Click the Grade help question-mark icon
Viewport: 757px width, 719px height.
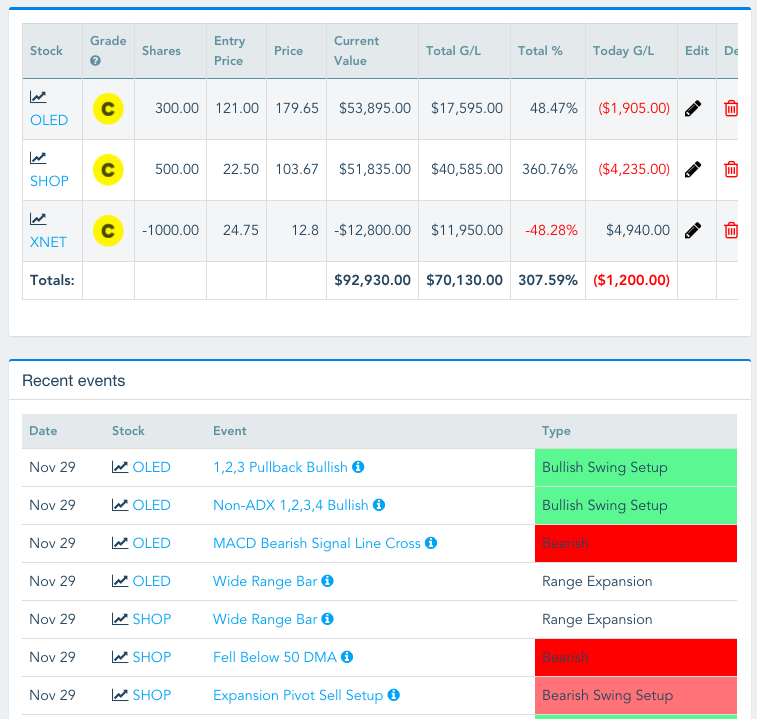click(x=96, y=61)
